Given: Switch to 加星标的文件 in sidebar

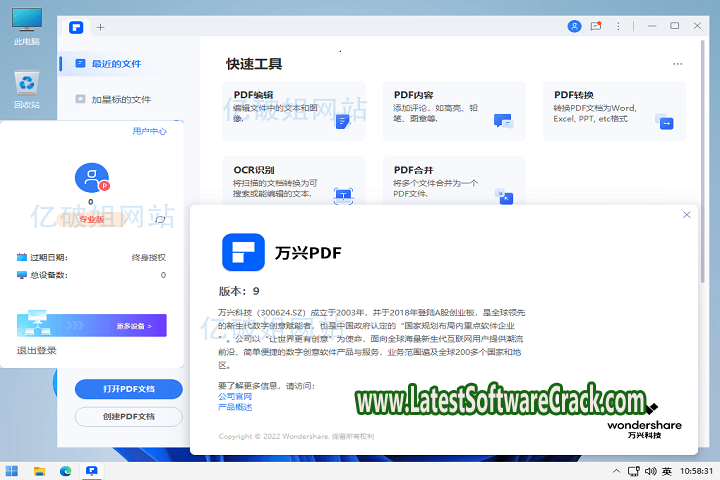Looking at the screenshot, I should pyautogui.click(x=120, y=99).
